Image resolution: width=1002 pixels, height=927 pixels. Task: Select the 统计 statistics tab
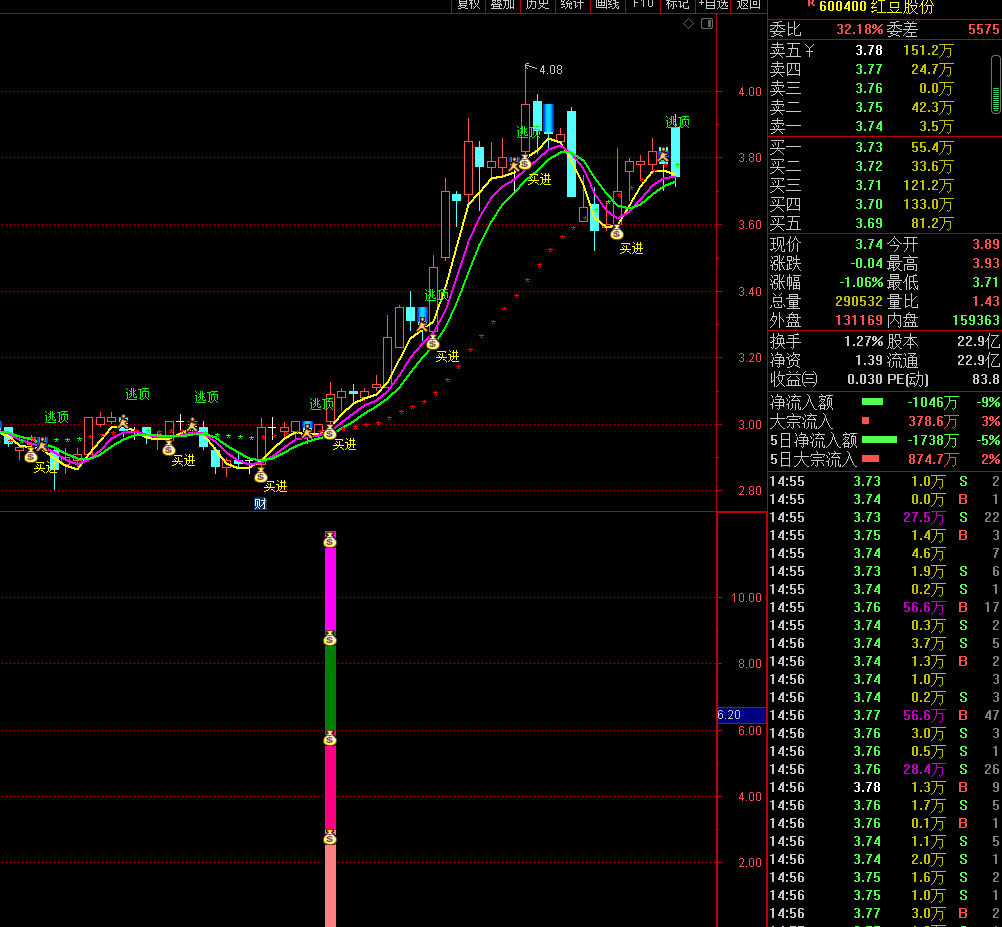click(572, 5)
